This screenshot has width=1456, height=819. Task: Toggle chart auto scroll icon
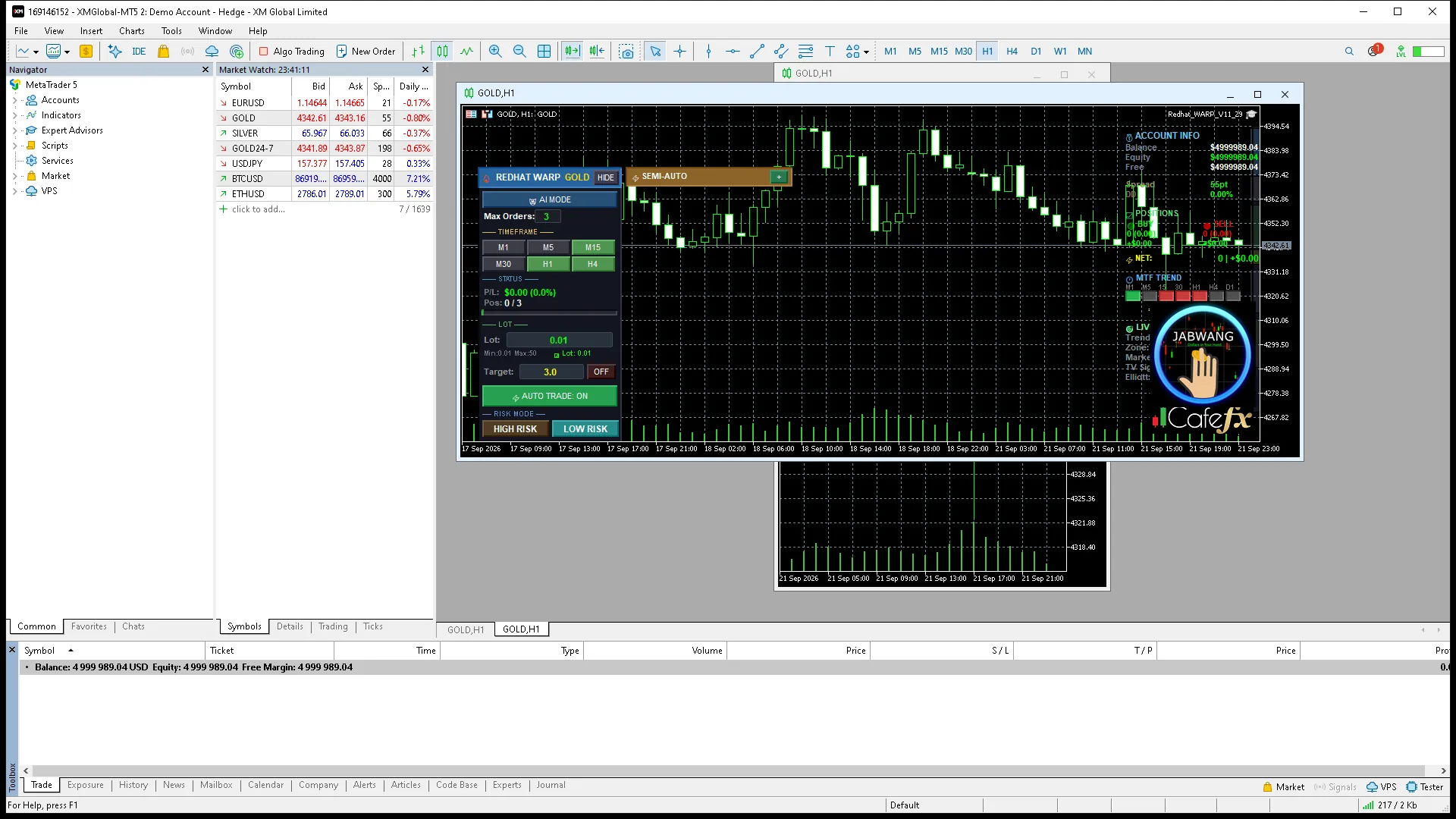[573, 52]
